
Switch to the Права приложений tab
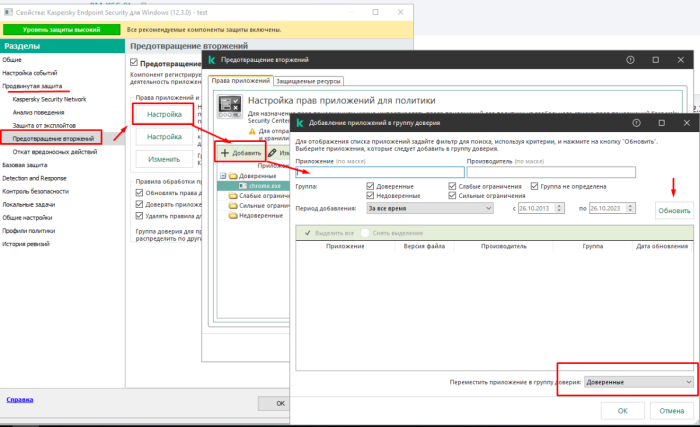tap(241, 81)
